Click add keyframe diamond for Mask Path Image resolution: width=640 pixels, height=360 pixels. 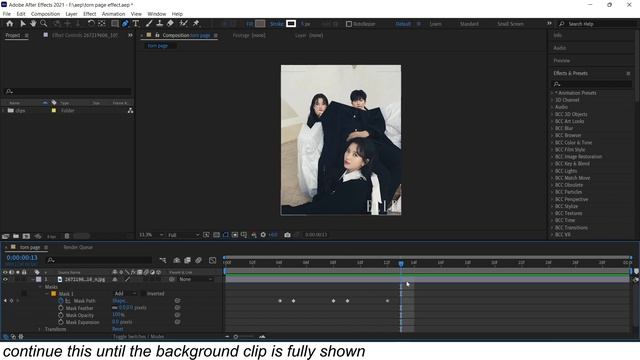[11, 300]
